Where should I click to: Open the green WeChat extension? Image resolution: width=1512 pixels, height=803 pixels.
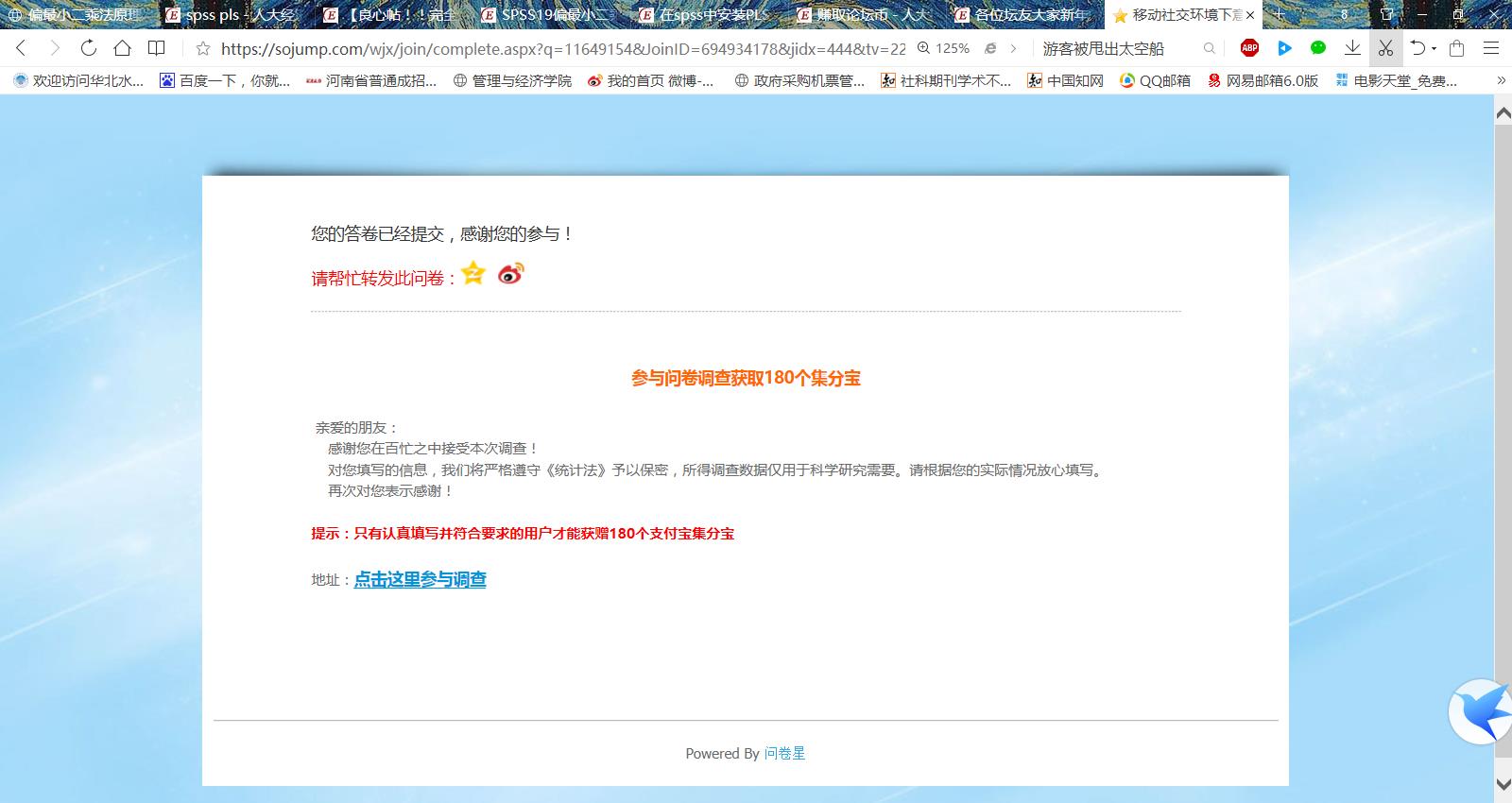[x=1318, y=48]
